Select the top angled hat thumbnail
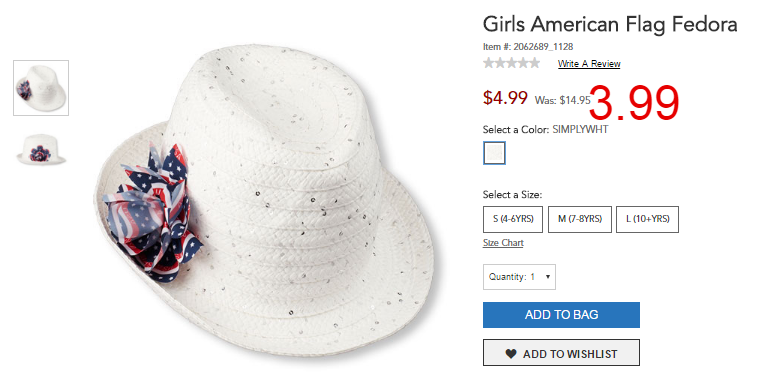The height and width of the screenshot is (375, 768). [41, 88]
